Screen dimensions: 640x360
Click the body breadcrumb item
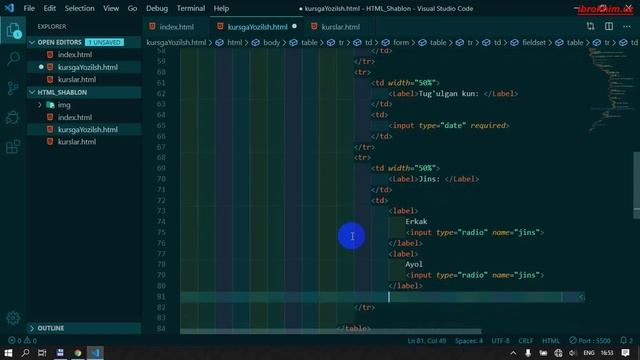(x=271, y=42)
